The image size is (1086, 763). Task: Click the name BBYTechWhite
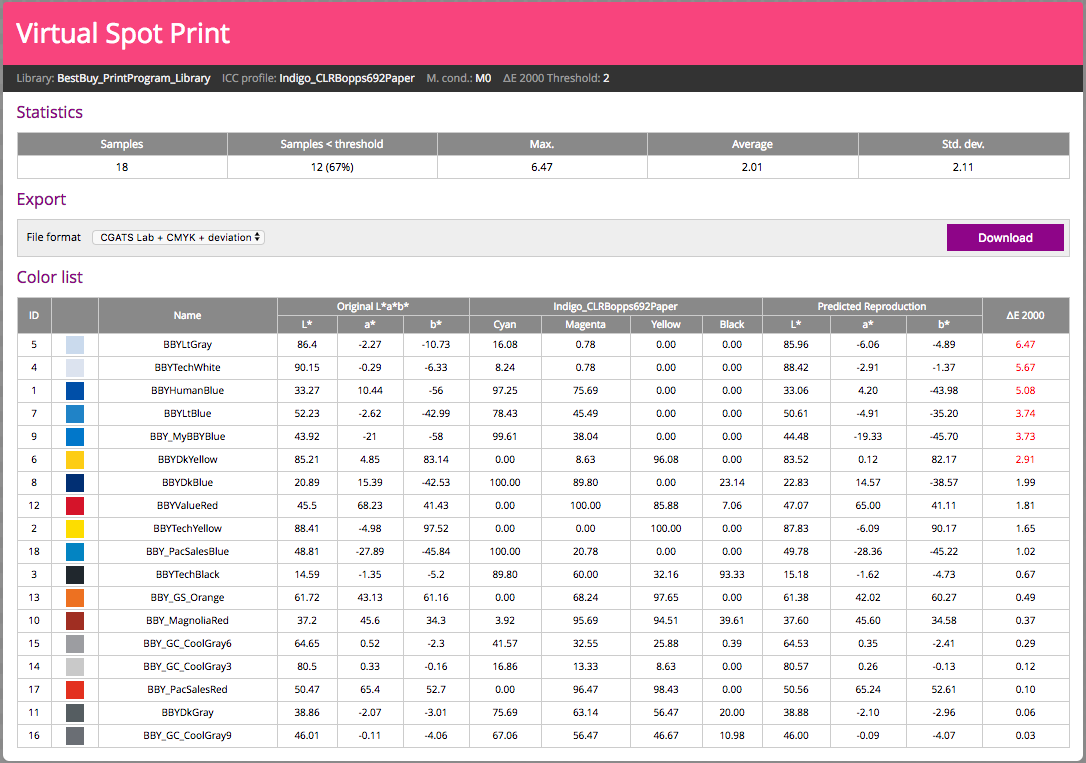(x=188, y=368)
